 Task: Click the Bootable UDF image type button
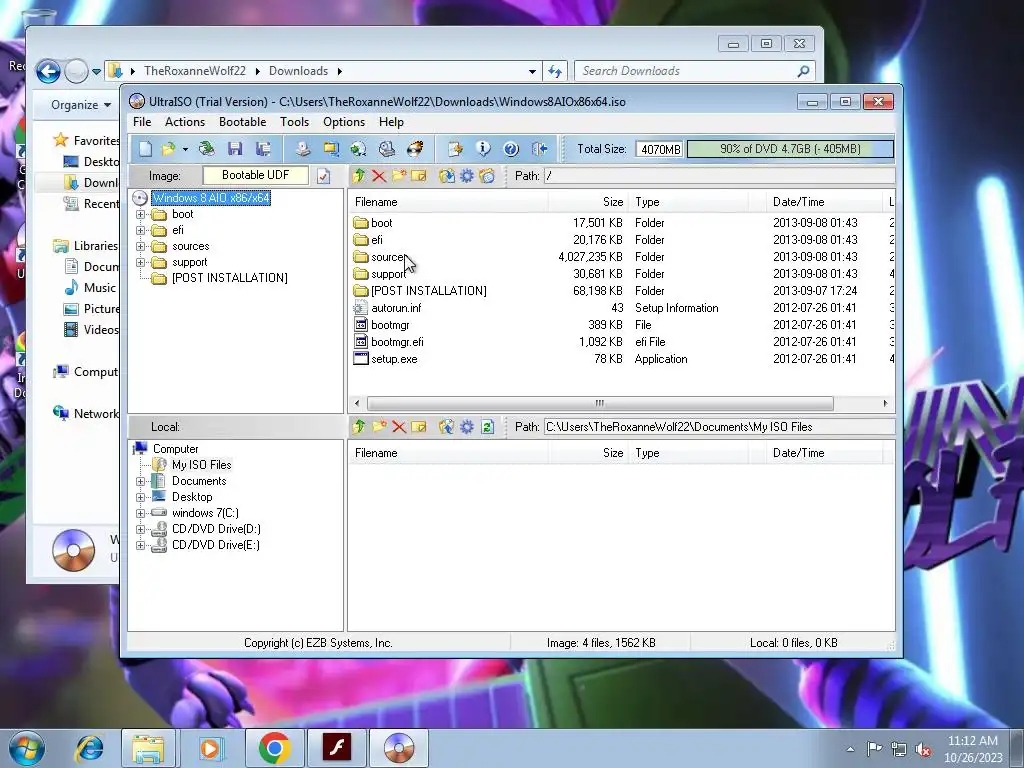click(255, 175)
